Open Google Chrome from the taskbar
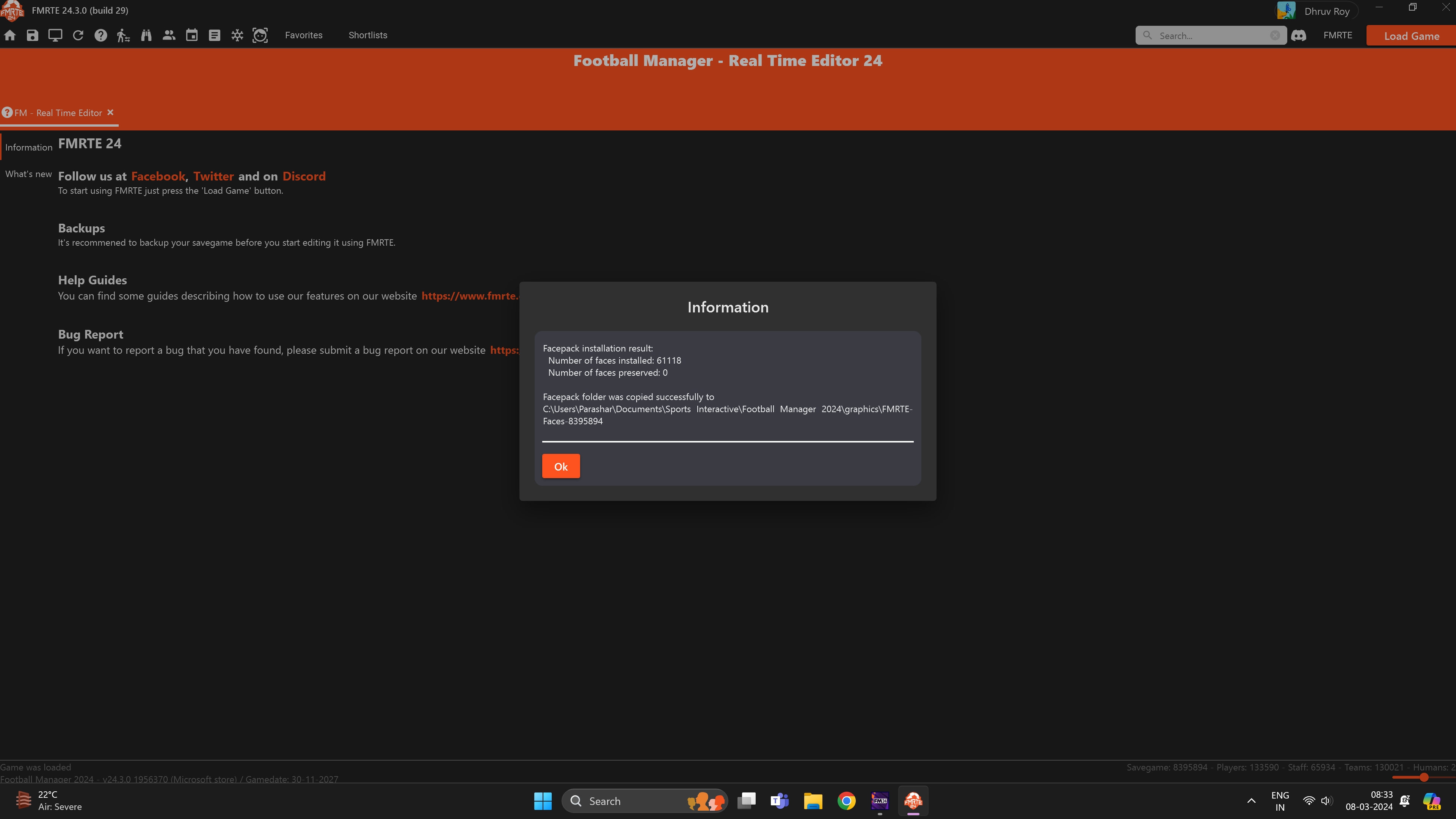 846,801
